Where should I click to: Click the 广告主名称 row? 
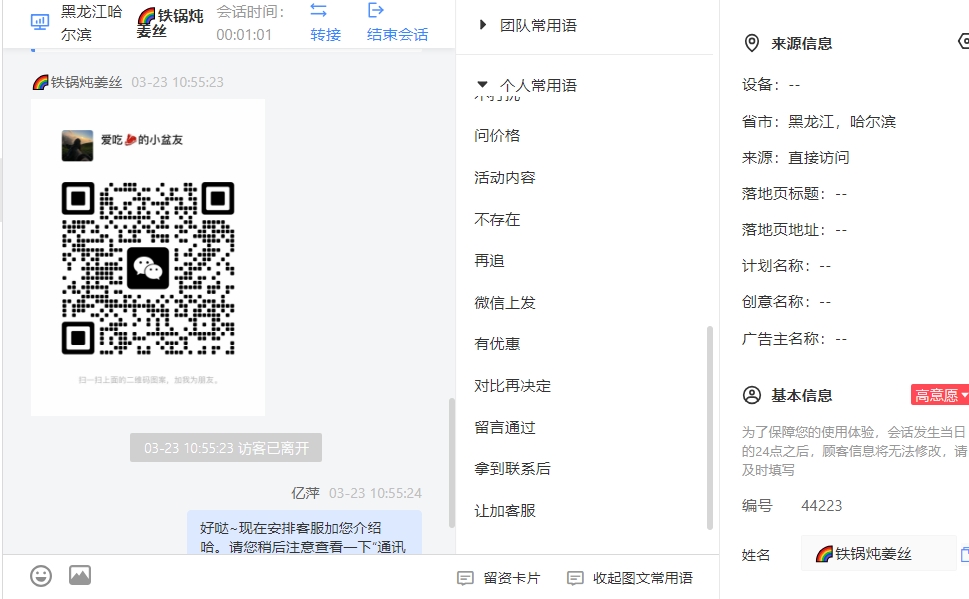click(x=794, y=339)
